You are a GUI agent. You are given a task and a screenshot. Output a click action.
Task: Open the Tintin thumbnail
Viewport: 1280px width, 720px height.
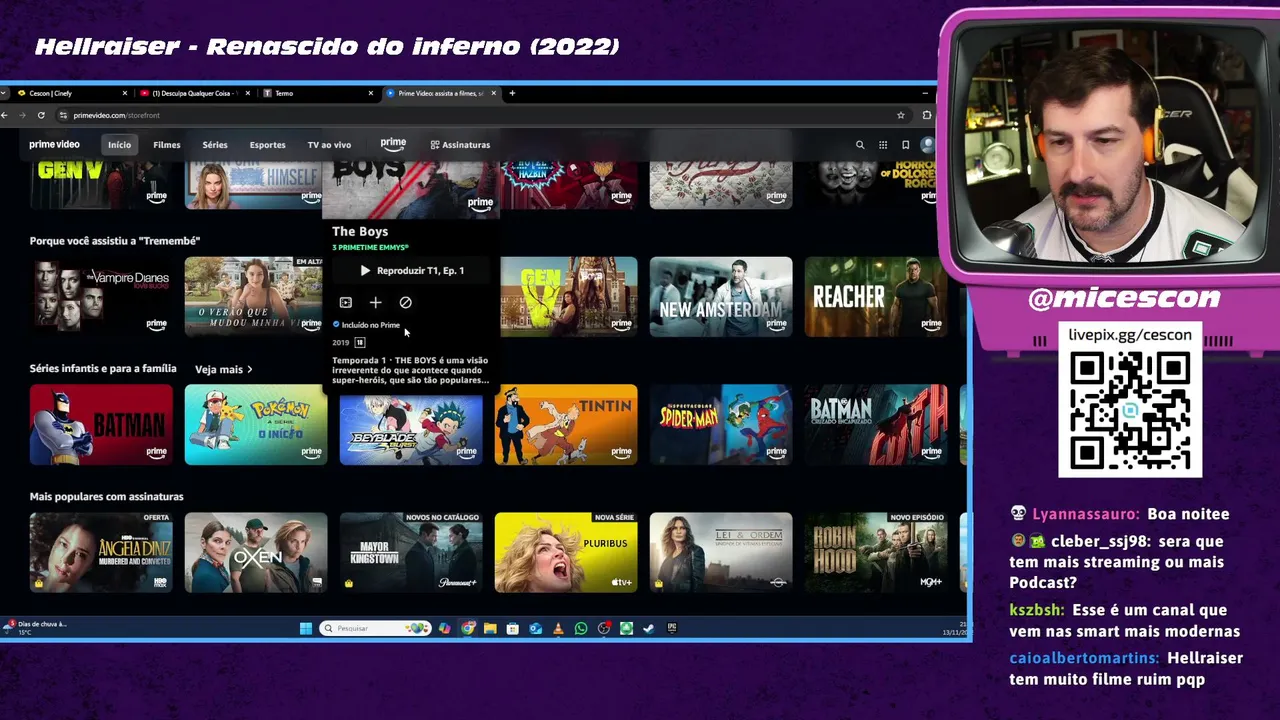click(566, 425)
